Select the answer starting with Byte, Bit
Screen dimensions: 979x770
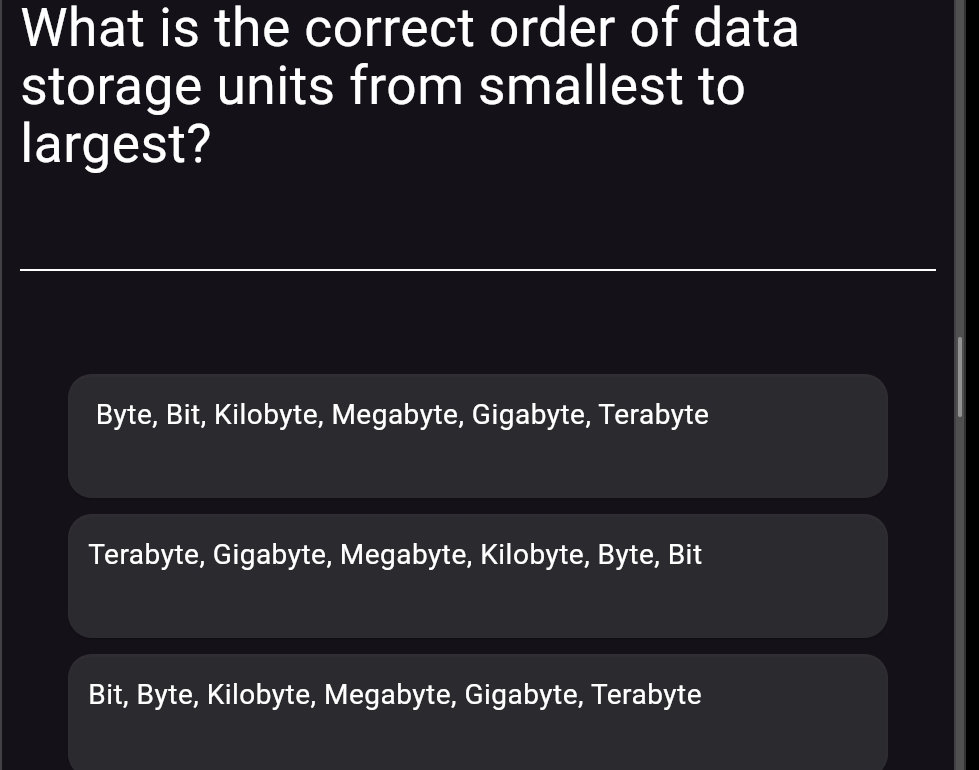point(478,435)
